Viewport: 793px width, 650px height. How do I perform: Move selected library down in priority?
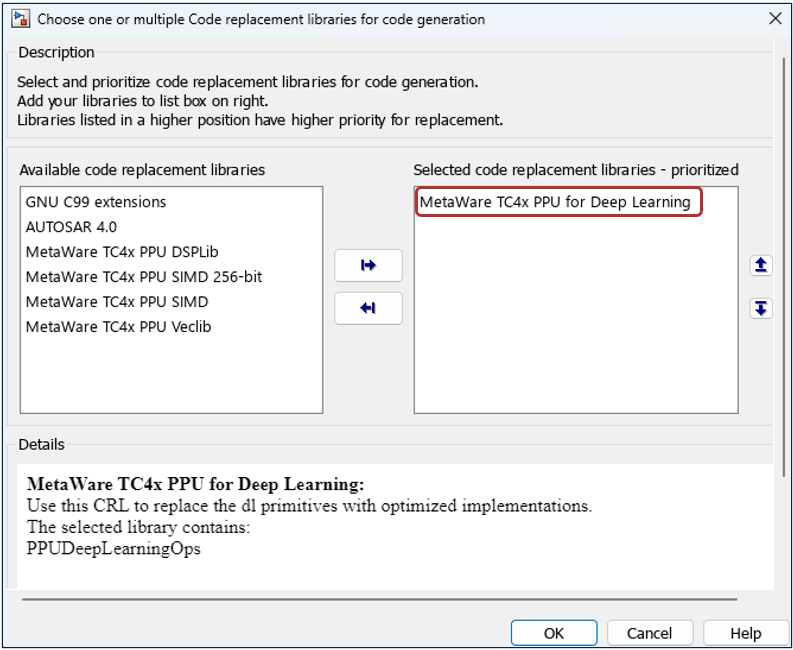761,308
